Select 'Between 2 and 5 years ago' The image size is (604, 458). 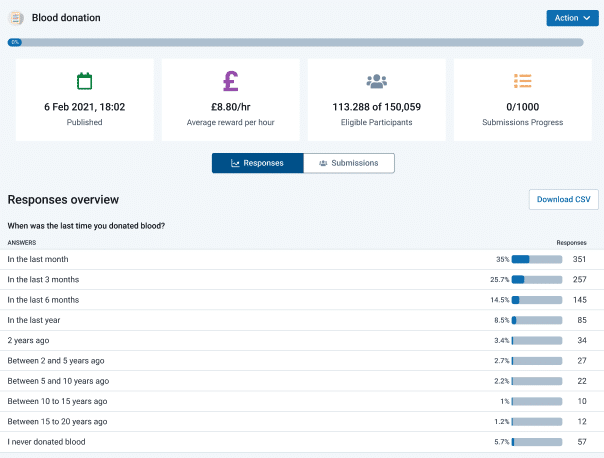click(302, 361)
